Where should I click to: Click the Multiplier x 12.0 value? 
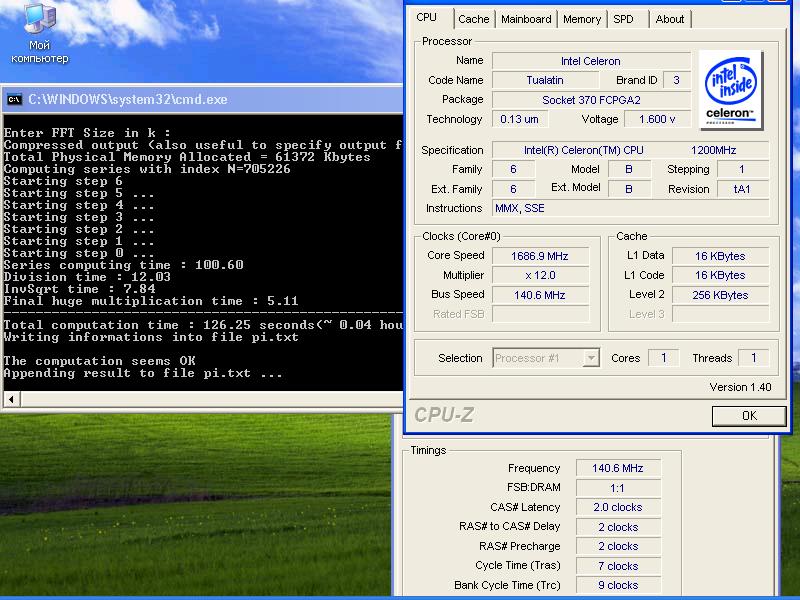click(x=540, y=276)
